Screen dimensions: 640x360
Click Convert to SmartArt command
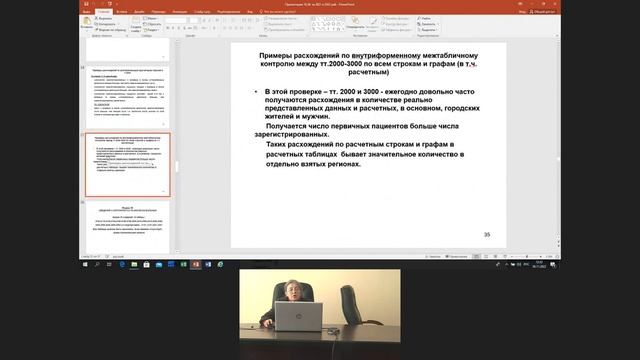click(284, 30)
